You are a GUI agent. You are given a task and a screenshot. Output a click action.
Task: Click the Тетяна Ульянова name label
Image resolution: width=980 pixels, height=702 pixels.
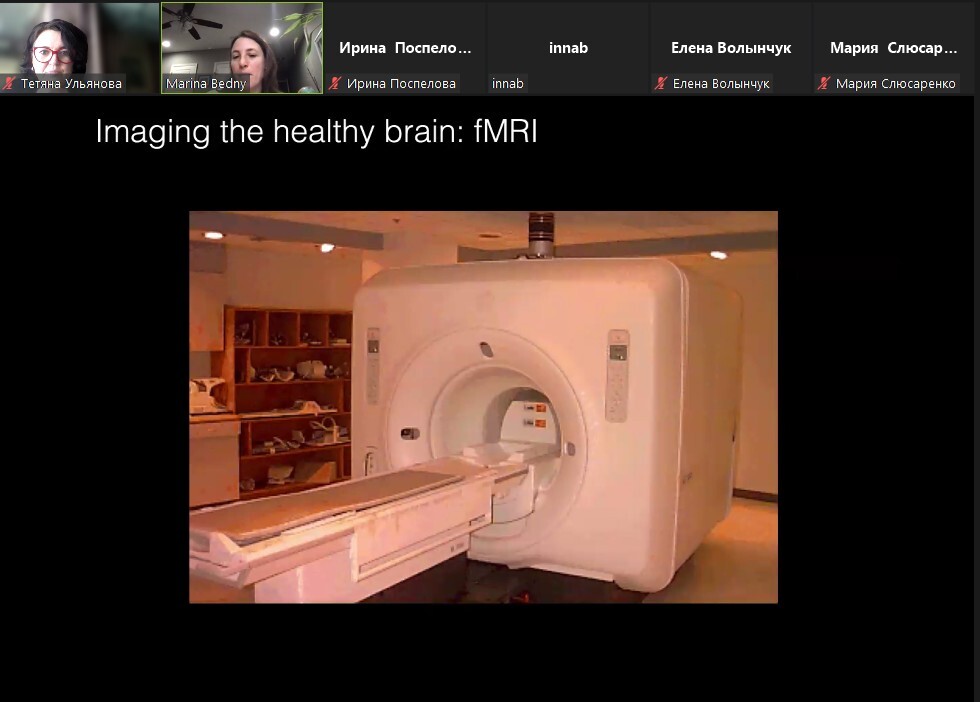71,84
